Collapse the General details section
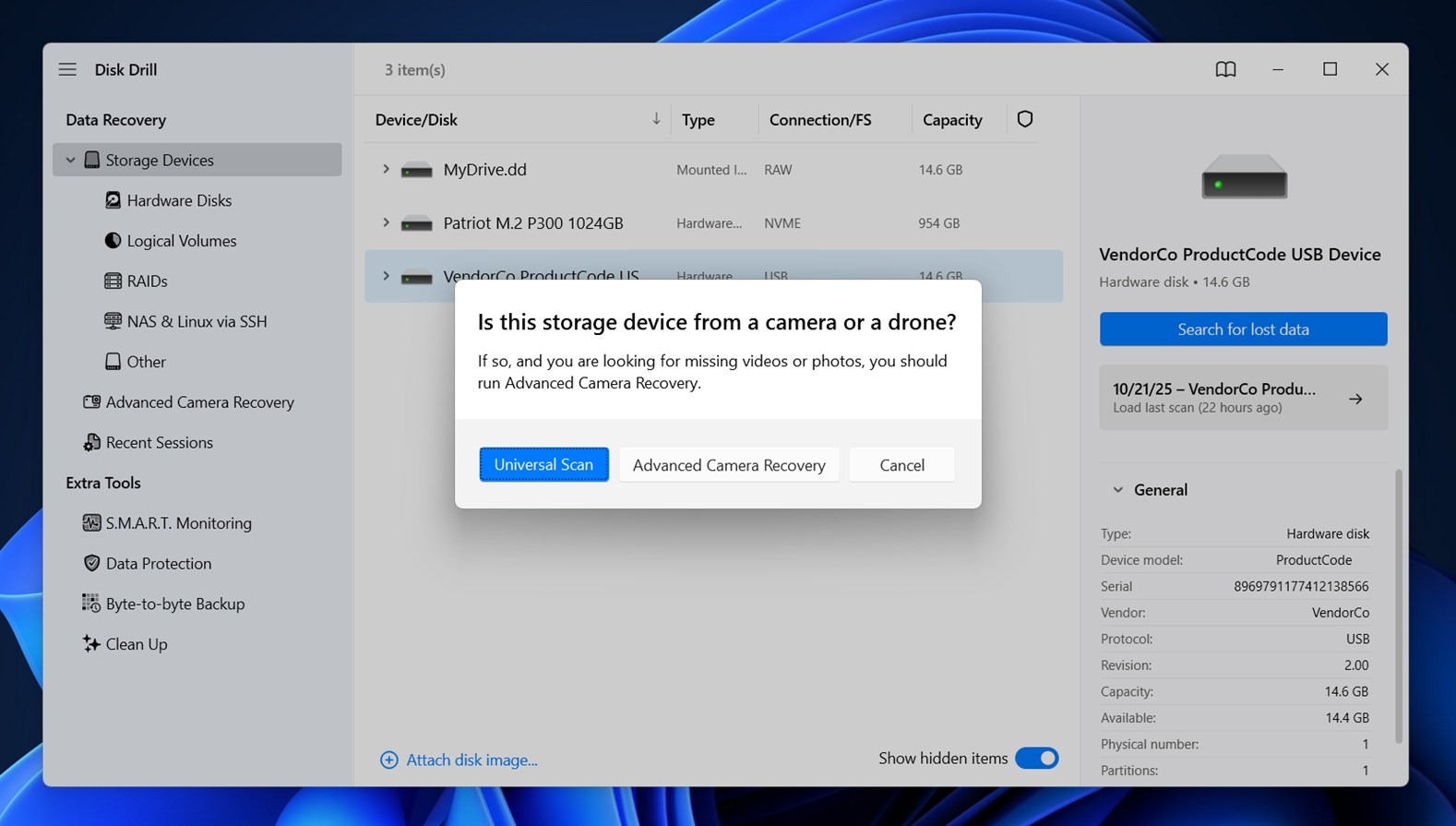1456x826 pixels. 1117,490
